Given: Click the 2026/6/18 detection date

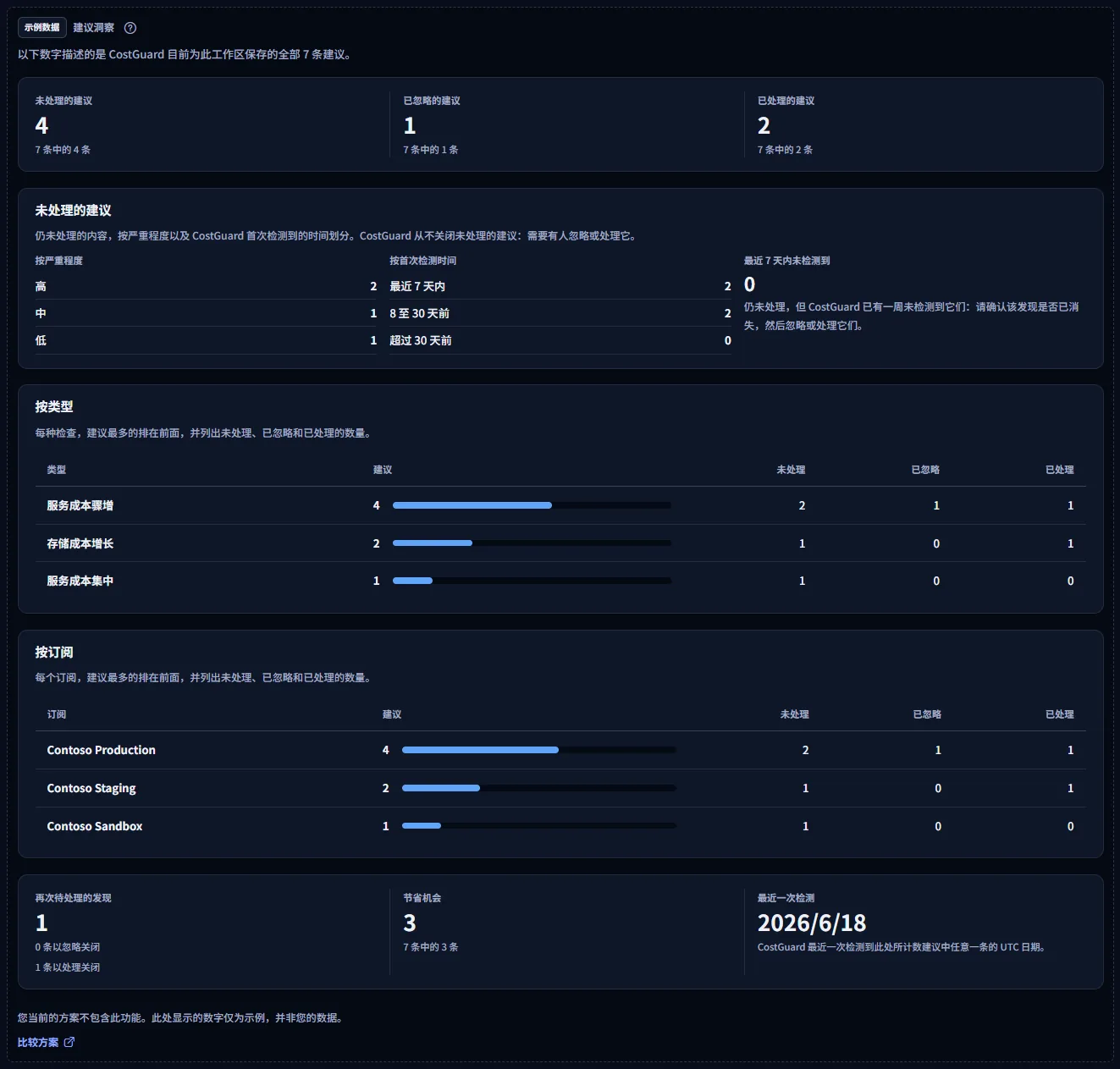Looking at the screenshot, I should pos(812,923).
